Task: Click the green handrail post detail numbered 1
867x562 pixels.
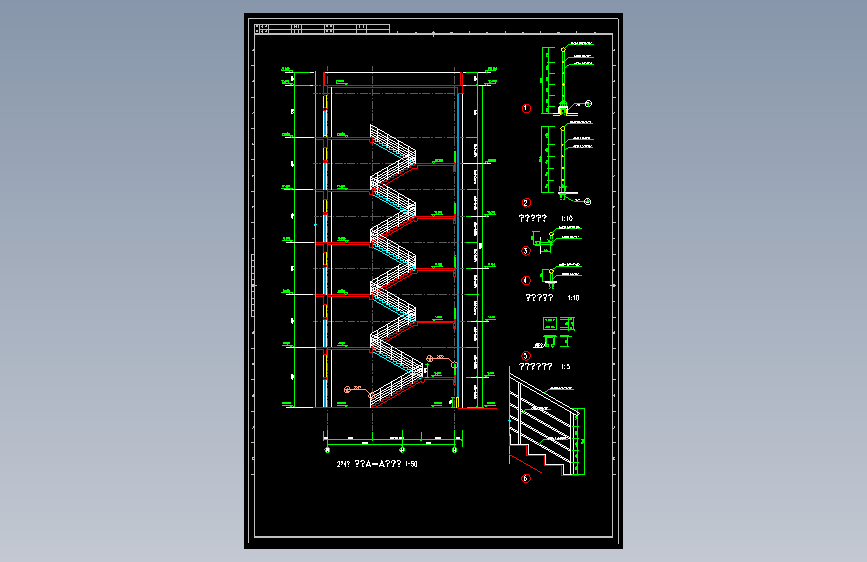Action: [567, 78]
